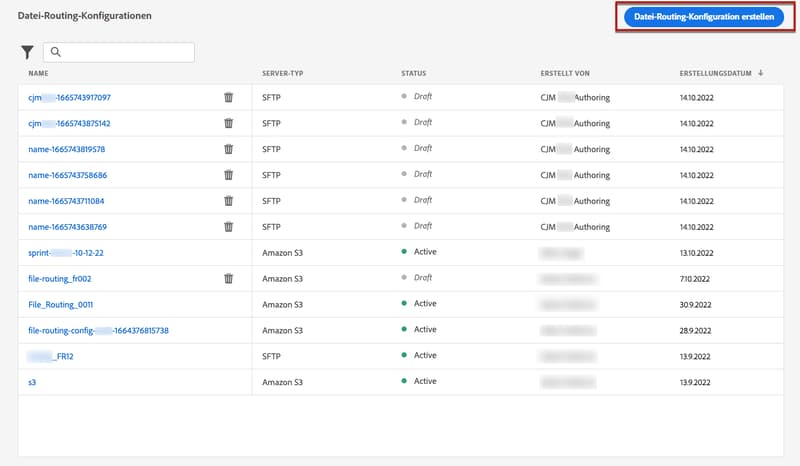Open File_Routing_0011 configuration
This screenshot has height=466, width=800.
point(61,305)
